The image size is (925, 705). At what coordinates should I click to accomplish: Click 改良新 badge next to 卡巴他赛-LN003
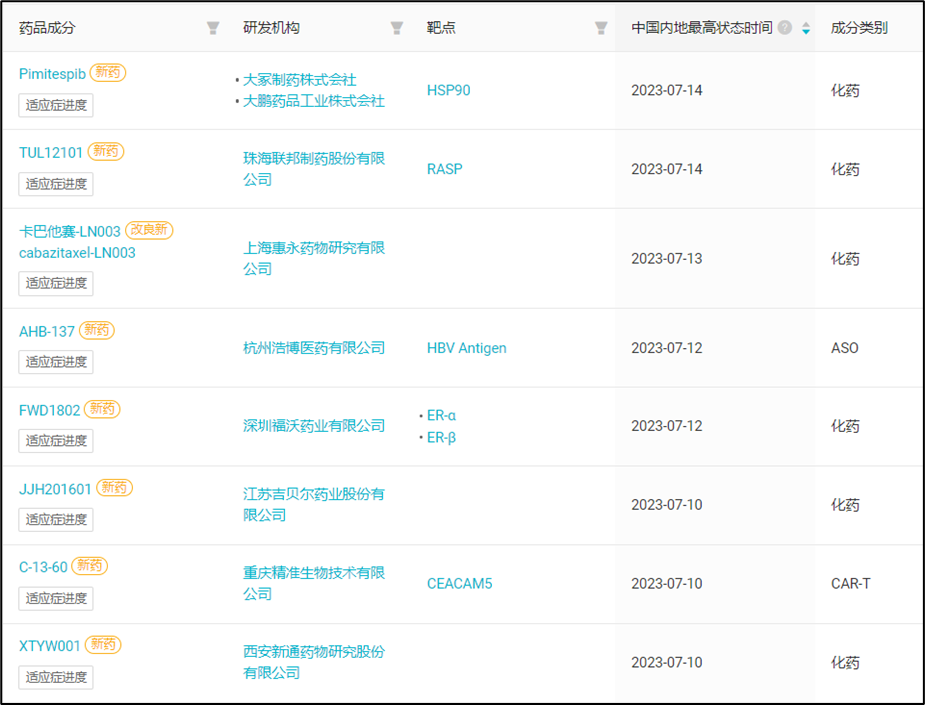pos(149,230)
